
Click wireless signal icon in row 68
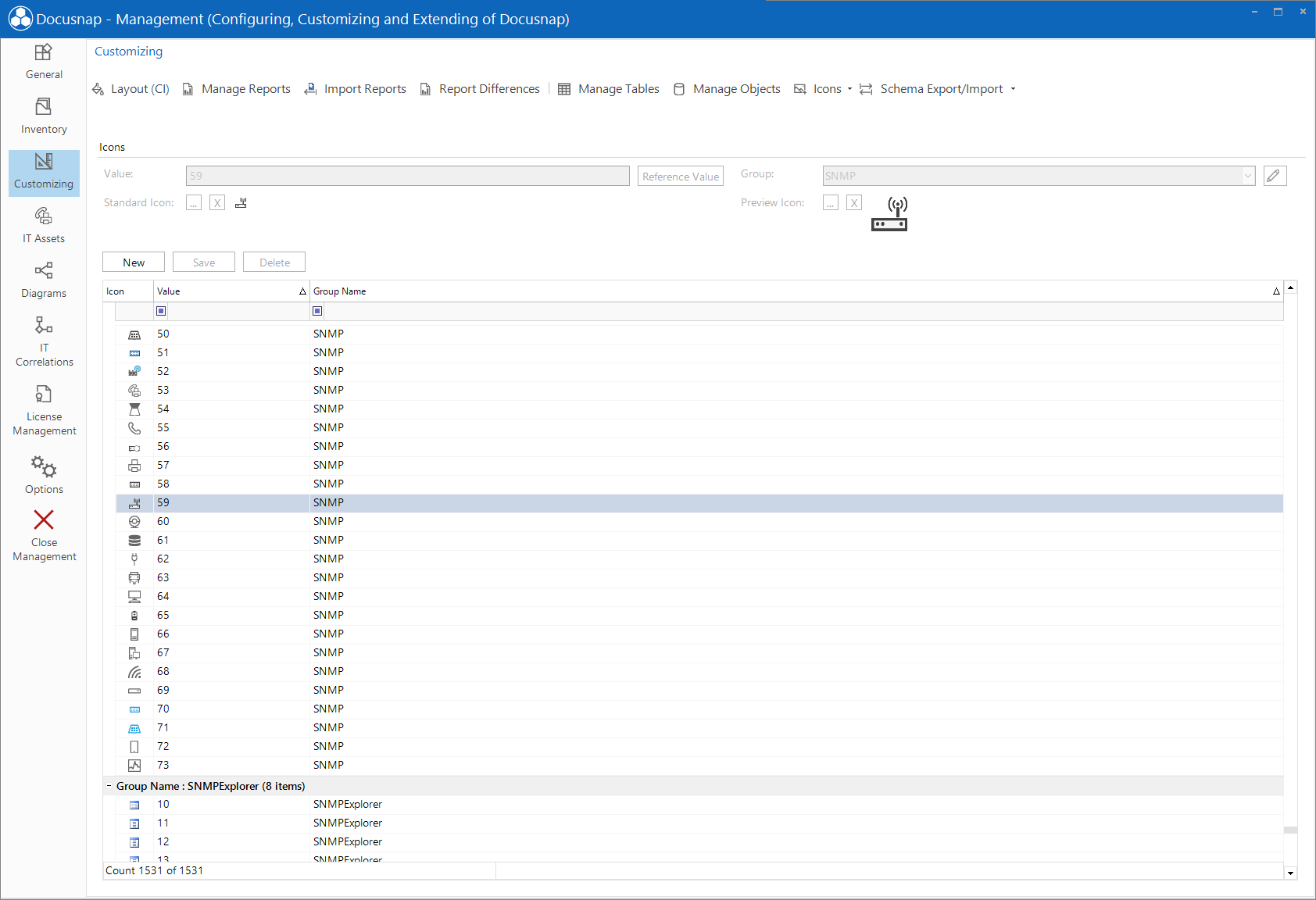click(134, 671)
